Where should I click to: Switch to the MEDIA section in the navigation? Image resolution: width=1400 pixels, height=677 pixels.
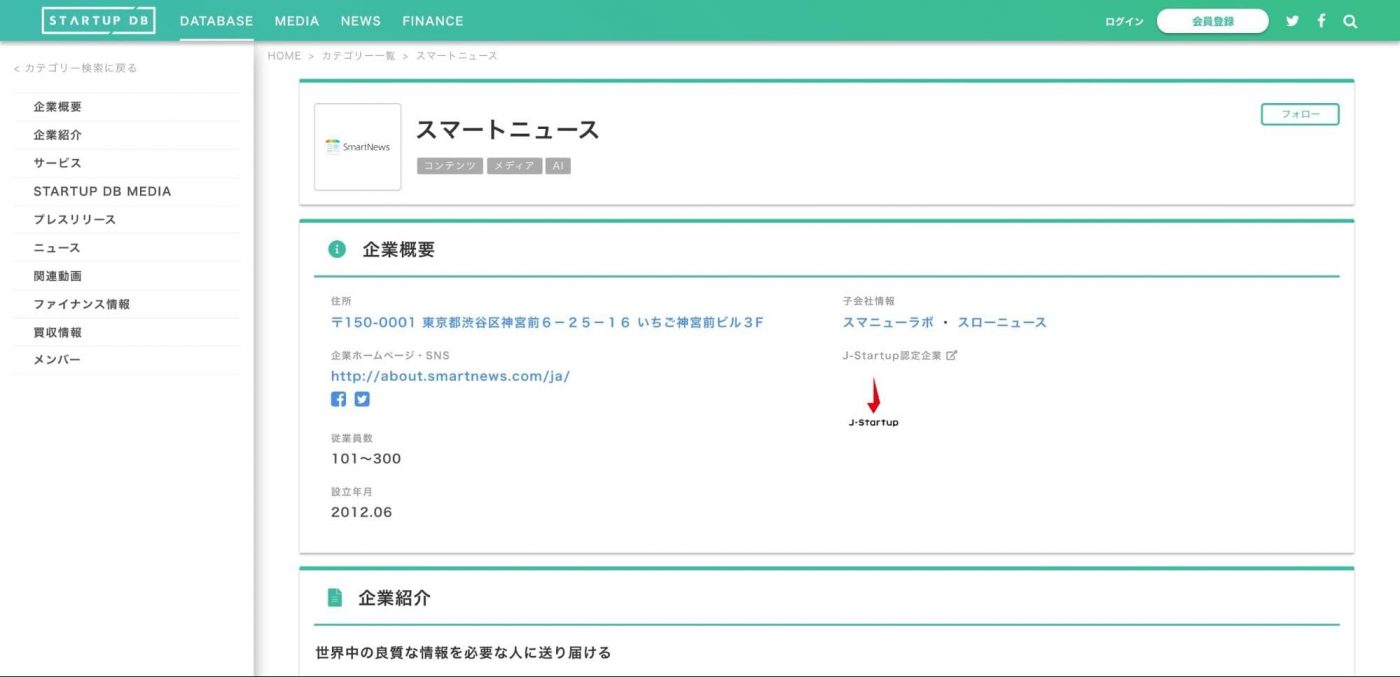click(296, 20)
